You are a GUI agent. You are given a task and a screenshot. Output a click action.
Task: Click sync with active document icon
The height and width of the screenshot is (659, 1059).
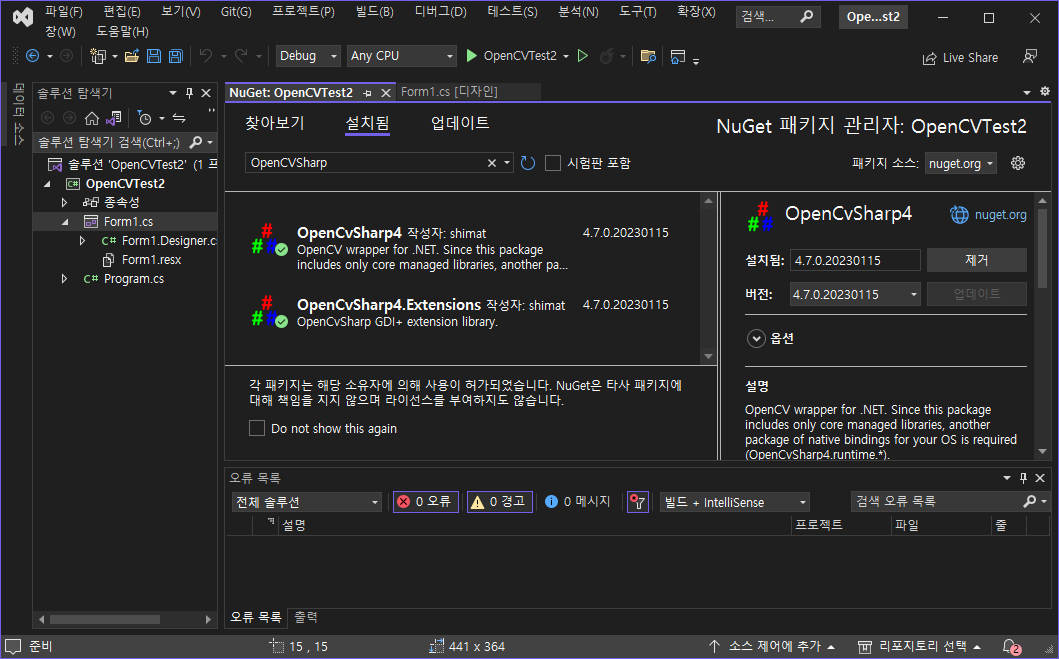pyautogui.click(x=179, y=118)
